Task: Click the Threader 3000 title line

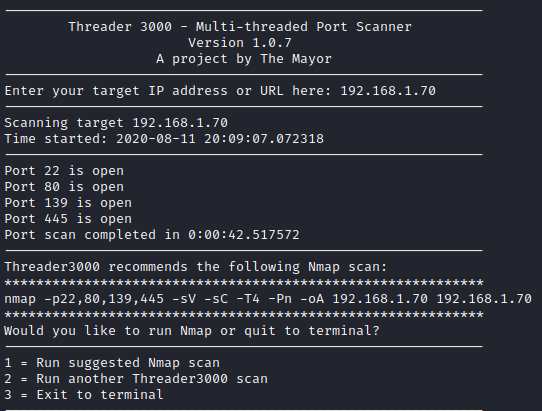Action: 240,27
